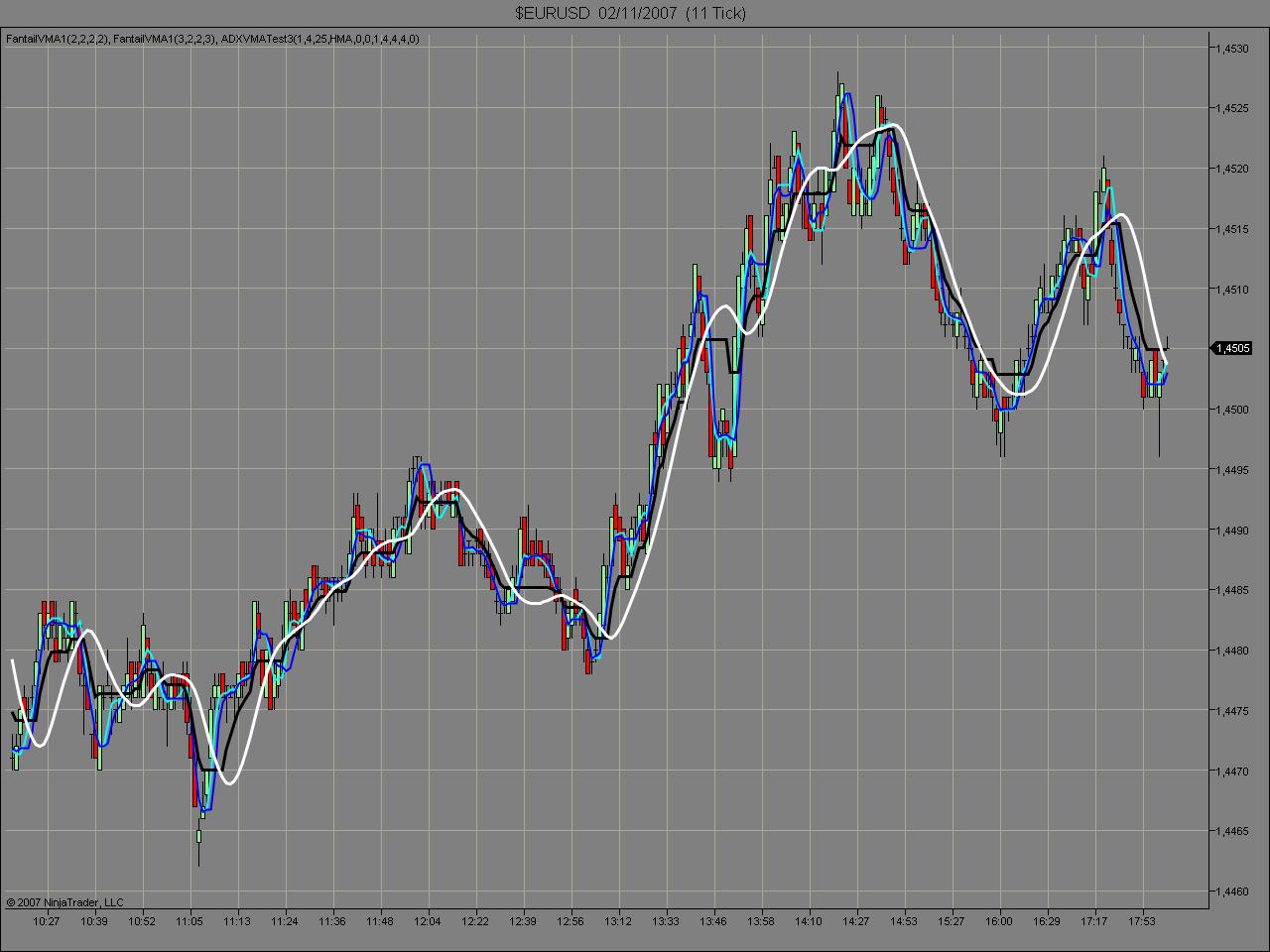Viewport: 1270px width, 952px height.
Task: Click the 1,4530 price axis label
Action: (x=1233, y=48)
